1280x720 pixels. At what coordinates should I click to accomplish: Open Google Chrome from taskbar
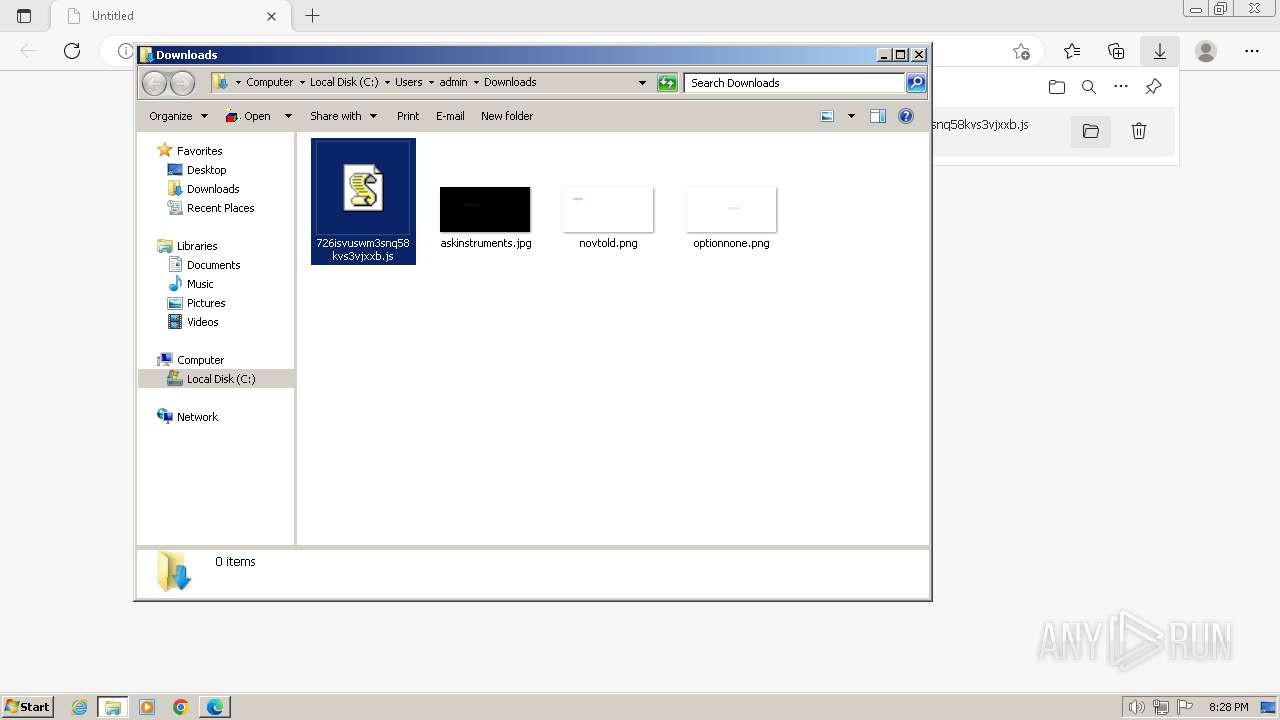(x=181, y=707)
